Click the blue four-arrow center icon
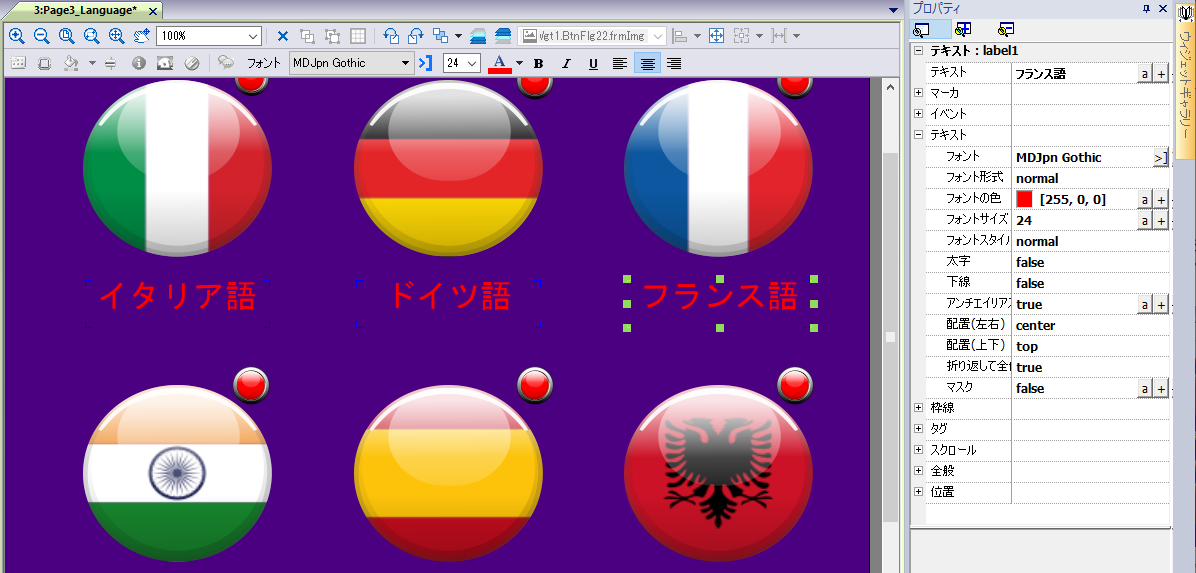Viewport: 1196px width, 573px height. click(x=716, y=36)
